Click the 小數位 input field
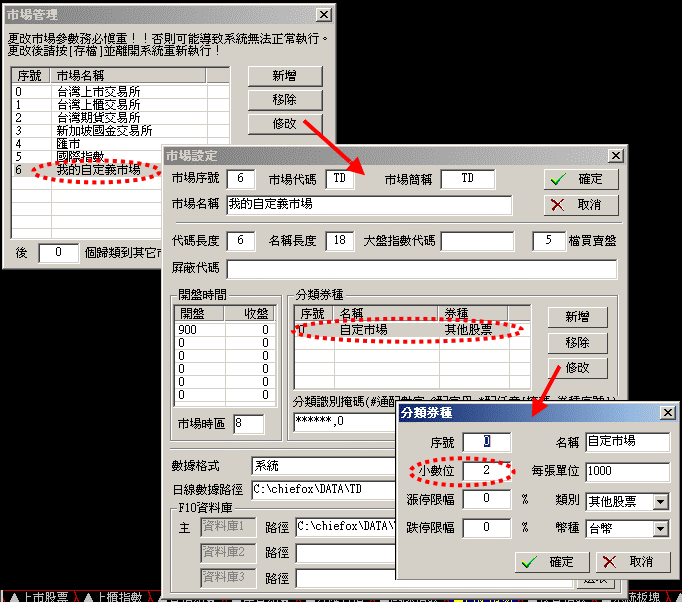 point(487,471)
